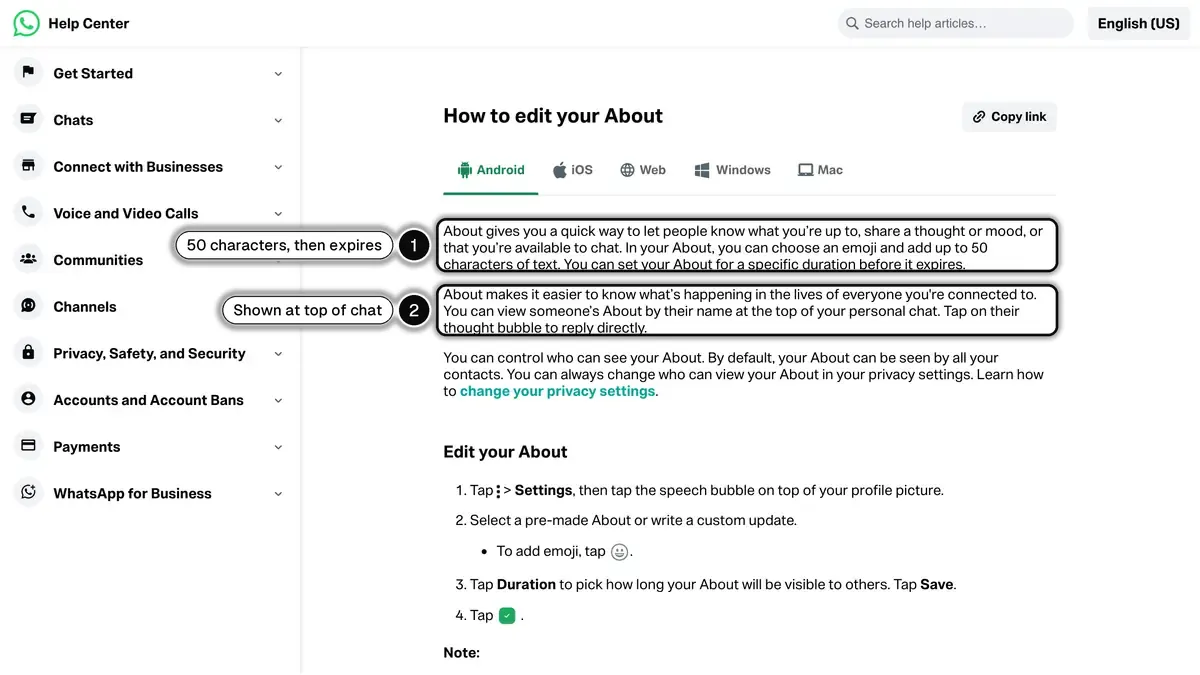Click the Chats sidebar icon

(x=28, y=119)
